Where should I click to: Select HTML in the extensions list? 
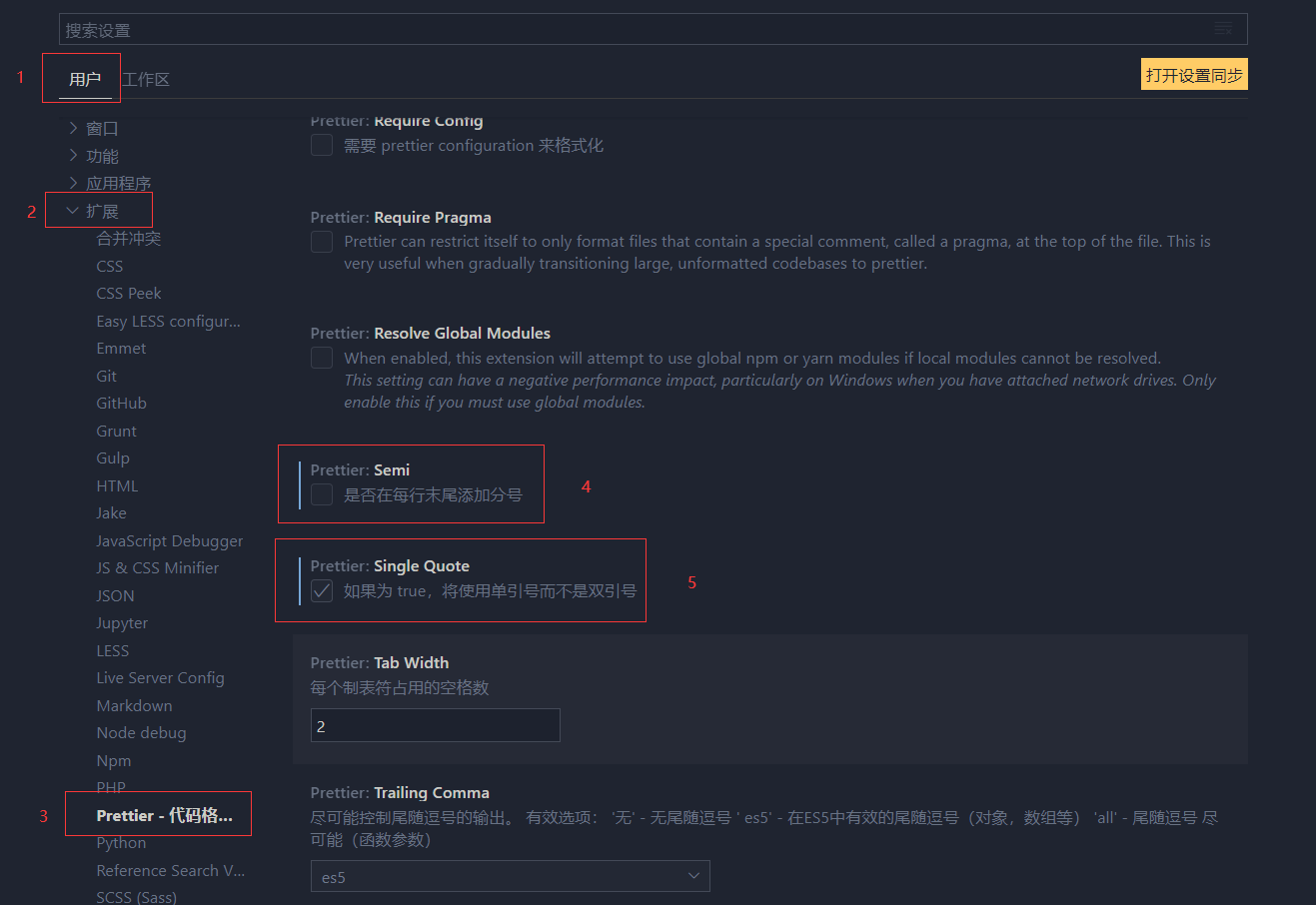tap(117, 485)
